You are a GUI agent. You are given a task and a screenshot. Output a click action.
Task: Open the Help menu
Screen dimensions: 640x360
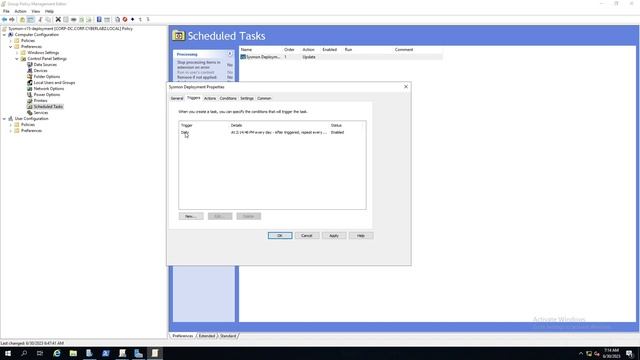click(49, 11)
